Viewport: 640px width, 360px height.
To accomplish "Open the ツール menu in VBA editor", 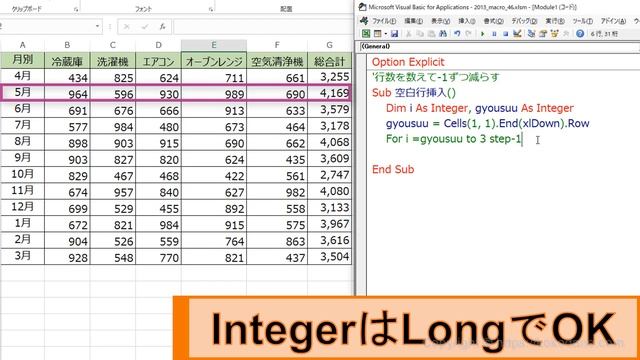I will pos(582,21).
